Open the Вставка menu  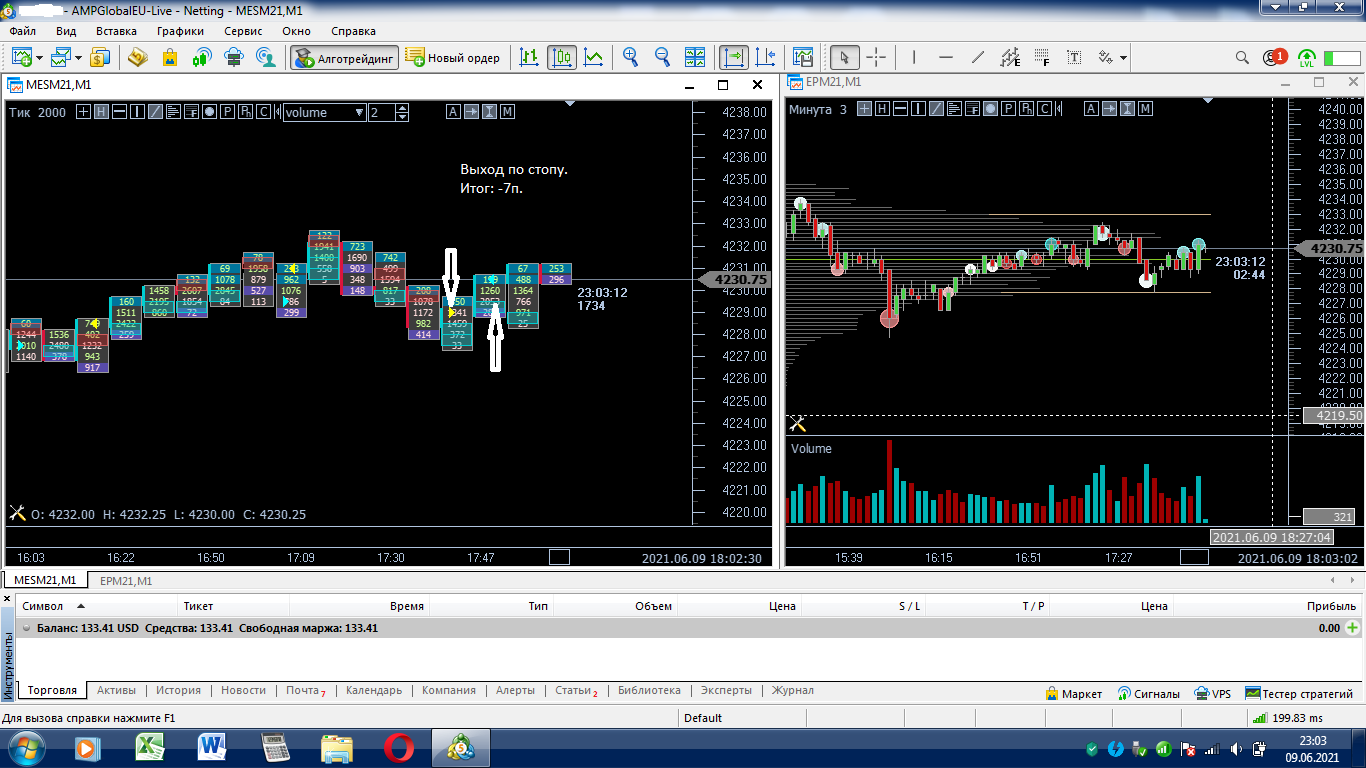(x=116, y=31)
